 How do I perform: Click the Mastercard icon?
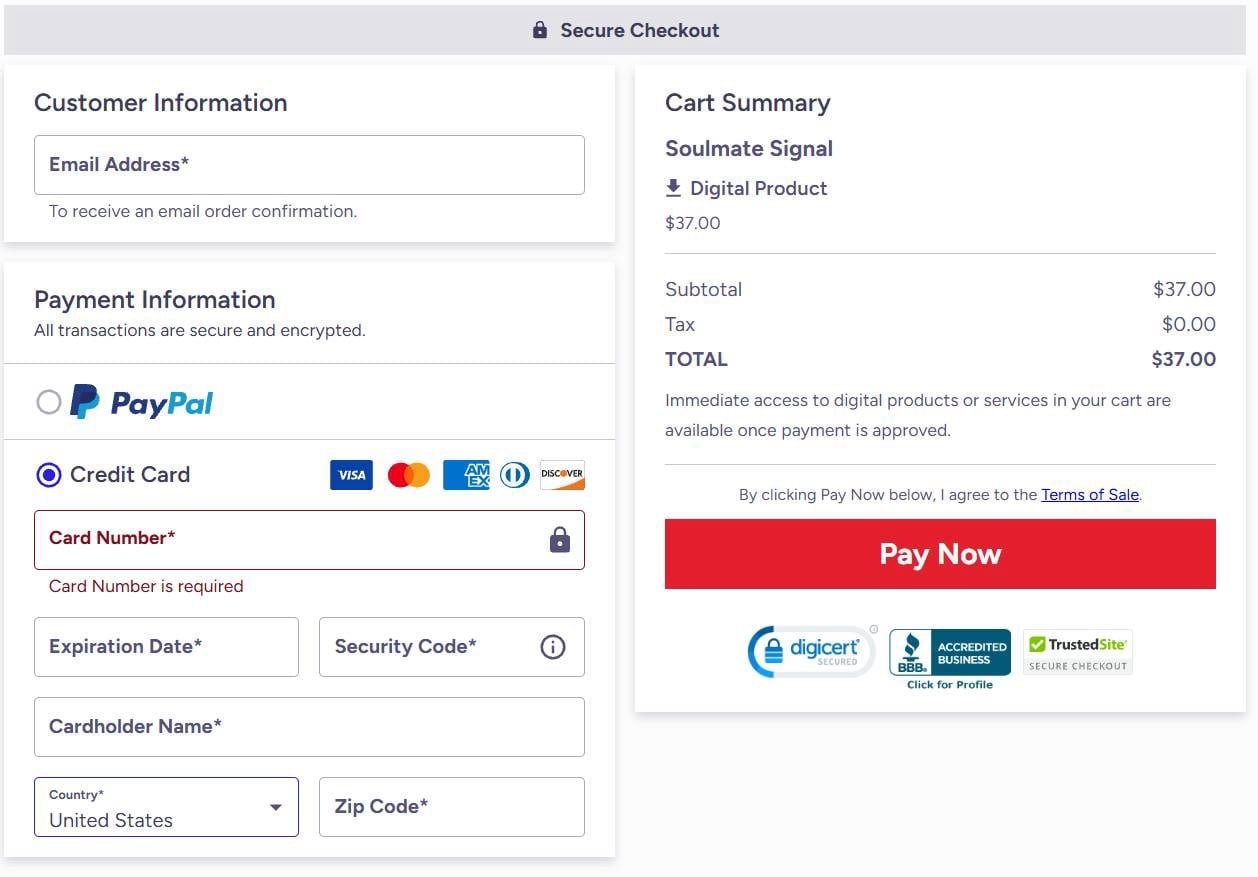[x=406, y=475]
